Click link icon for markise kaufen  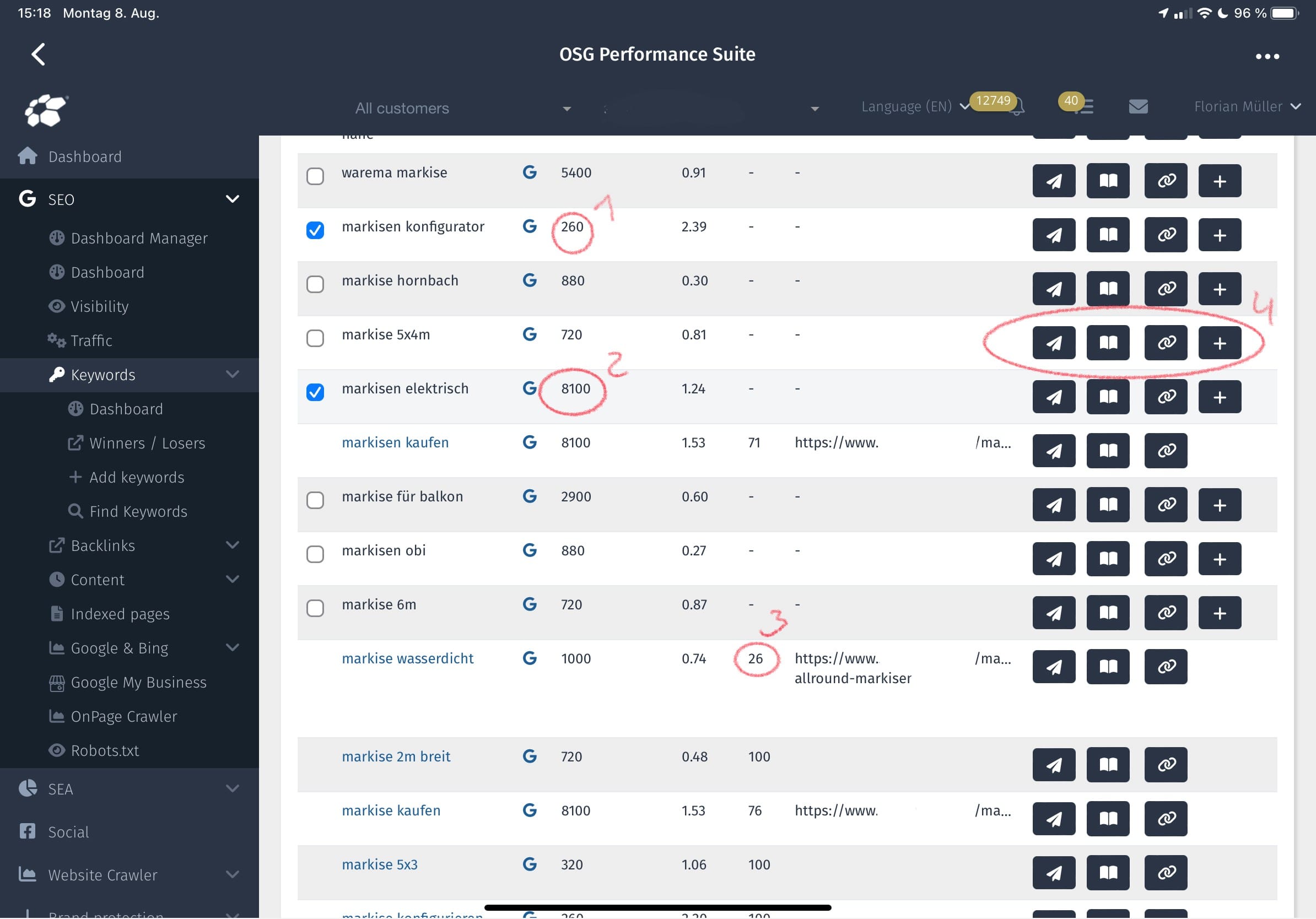click(1165, 819)
